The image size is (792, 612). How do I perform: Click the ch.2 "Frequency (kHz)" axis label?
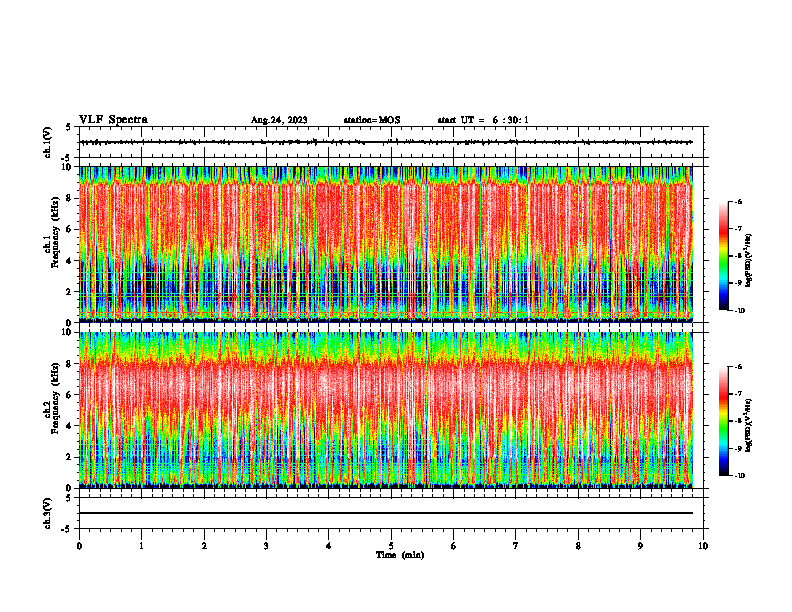click(55, 398)
